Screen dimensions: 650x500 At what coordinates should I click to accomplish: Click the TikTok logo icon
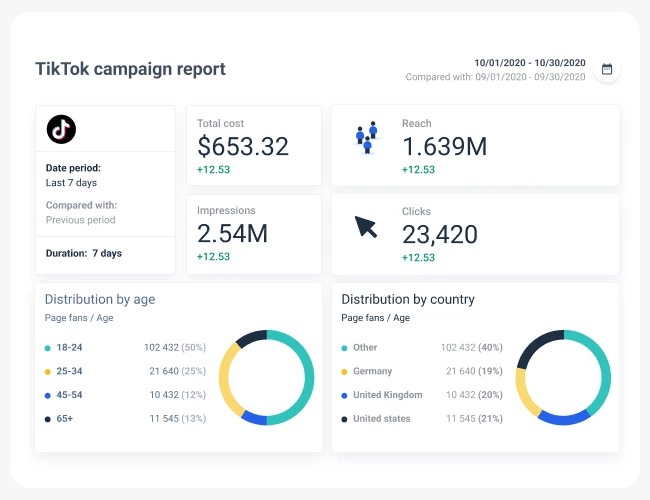coord(62,129)
